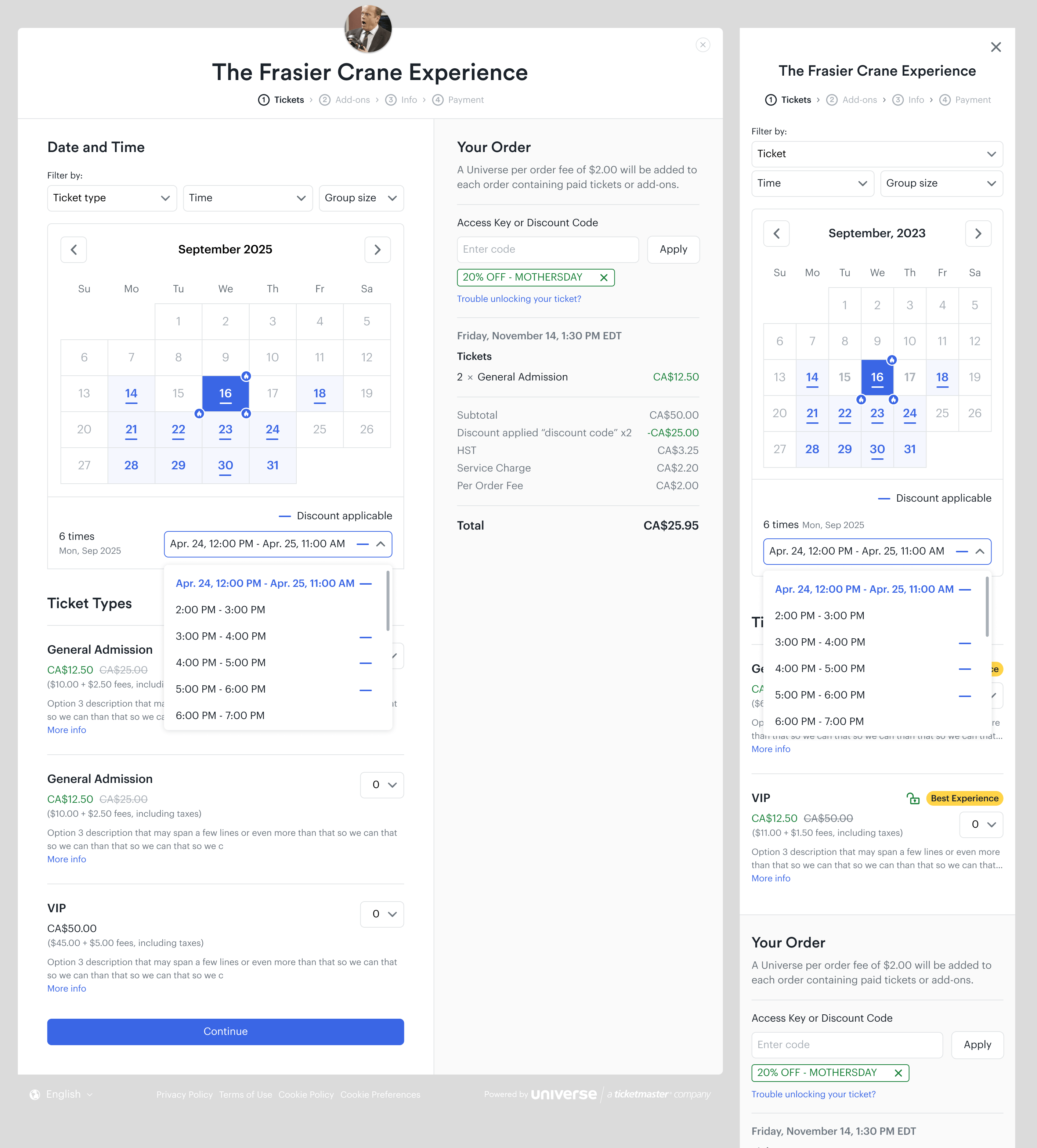The width and height of the screenshot is (1037, 1148).
Task: Close the right mobile panel with X
Action: click(996, 47)
